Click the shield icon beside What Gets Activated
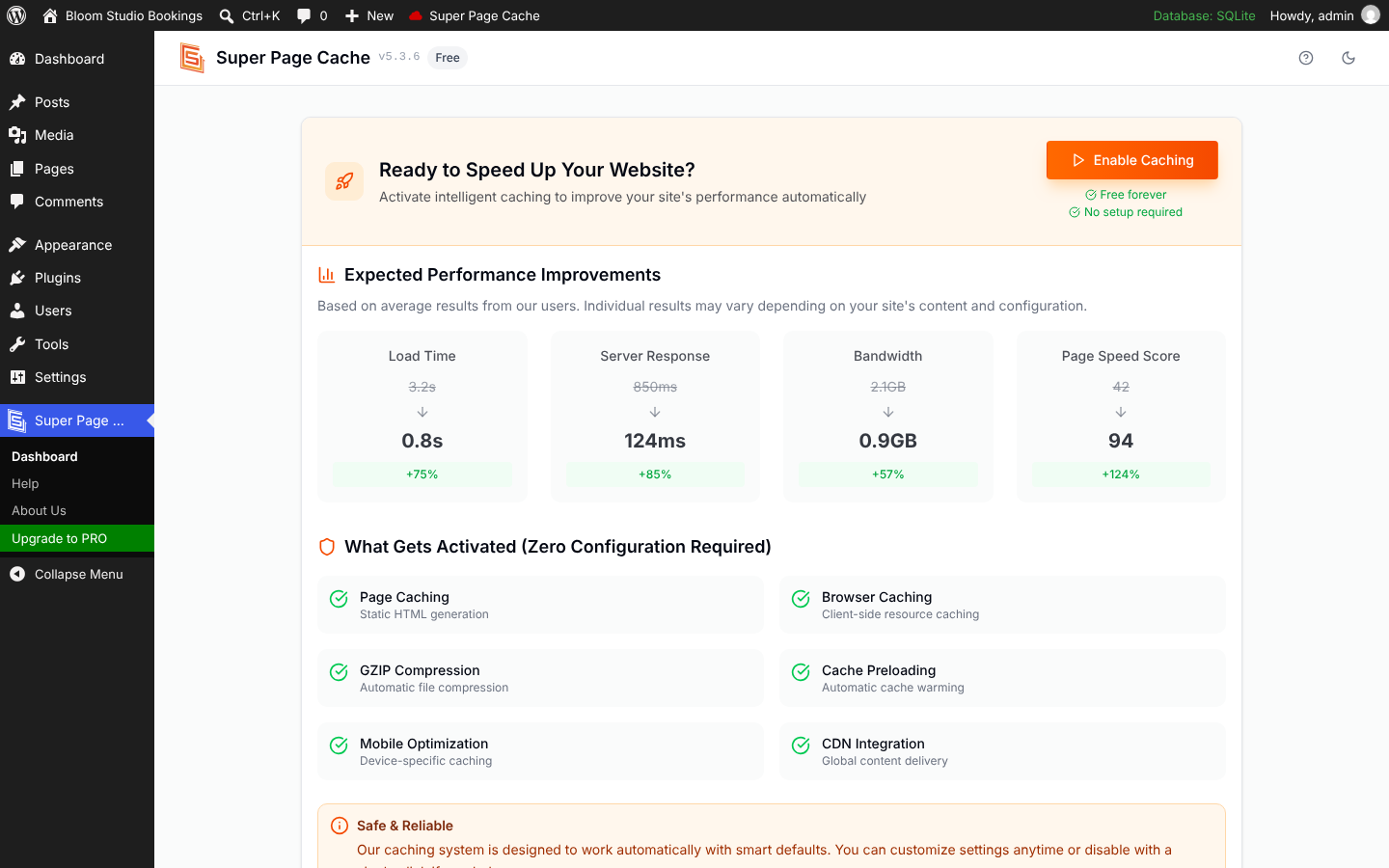The height and width of the screenshot is (868, 1389). point(327,547)
